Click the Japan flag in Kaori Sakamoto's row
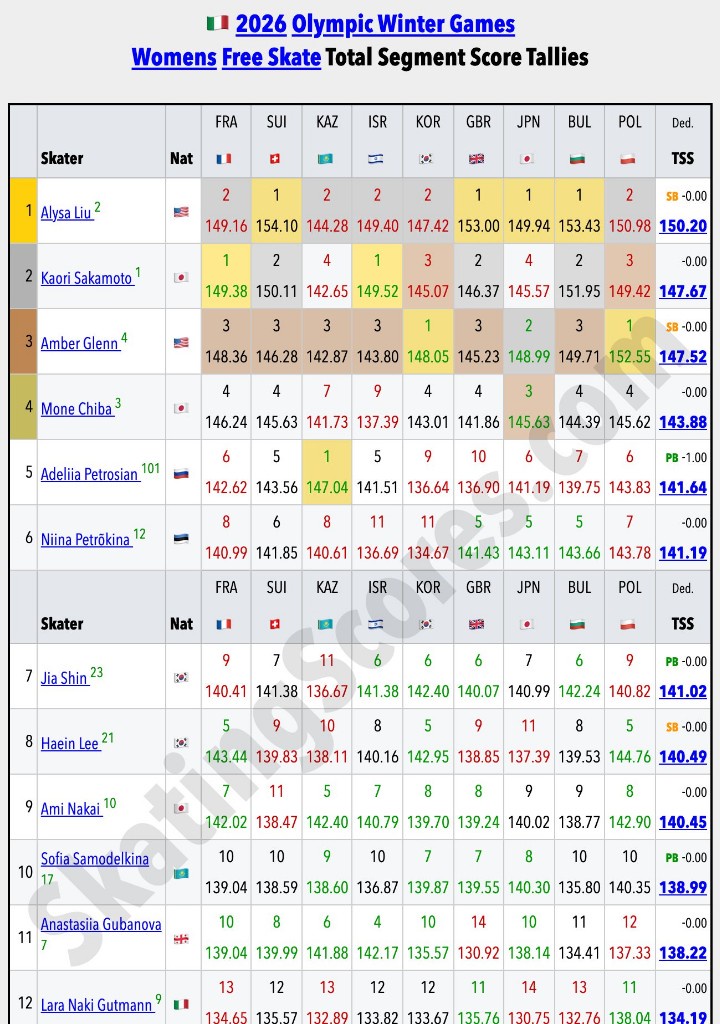720x1024 pixels. pos(181,277)
